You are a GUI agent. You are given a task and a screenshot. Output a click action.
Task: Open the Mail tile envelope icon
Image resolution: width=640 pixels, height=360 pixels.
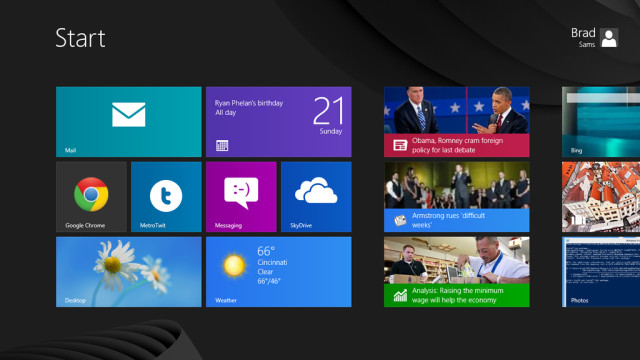click(129, 114)
